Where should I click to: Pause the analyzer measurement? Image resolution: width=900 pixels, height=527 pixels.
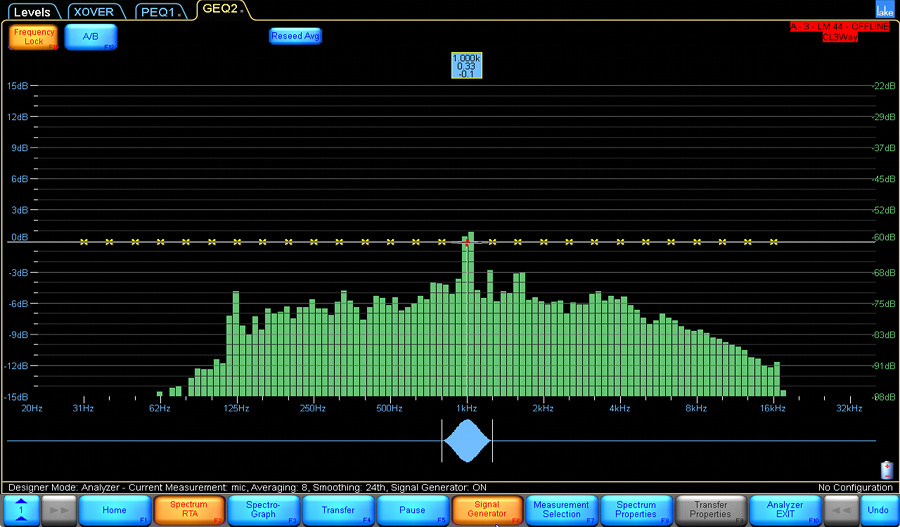coord(412,510)
